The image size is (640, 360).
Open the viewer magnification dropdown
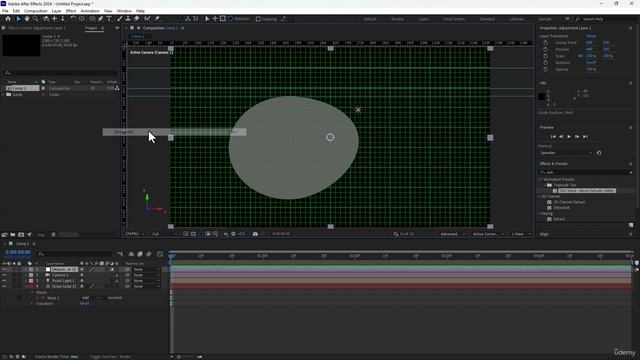(x=136, y=234)
